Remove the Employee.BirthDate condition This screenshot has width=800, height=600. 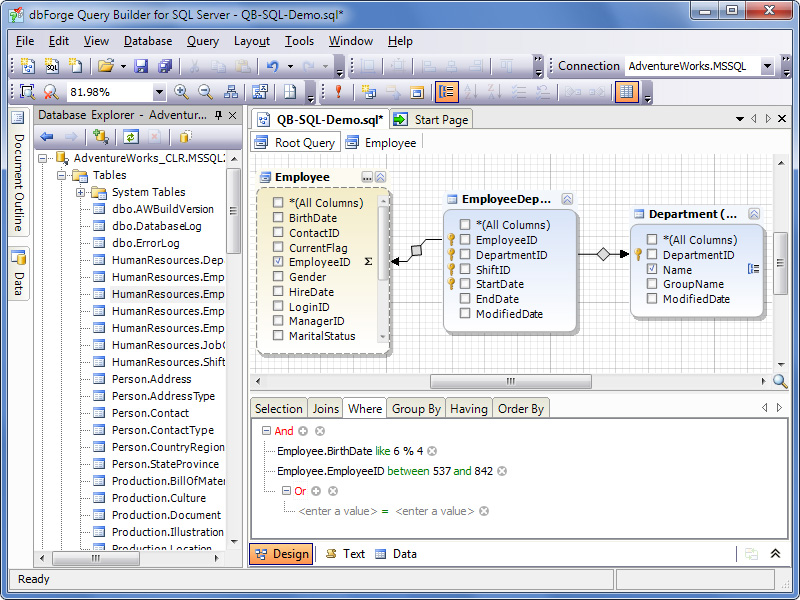(x=432, y=451)
